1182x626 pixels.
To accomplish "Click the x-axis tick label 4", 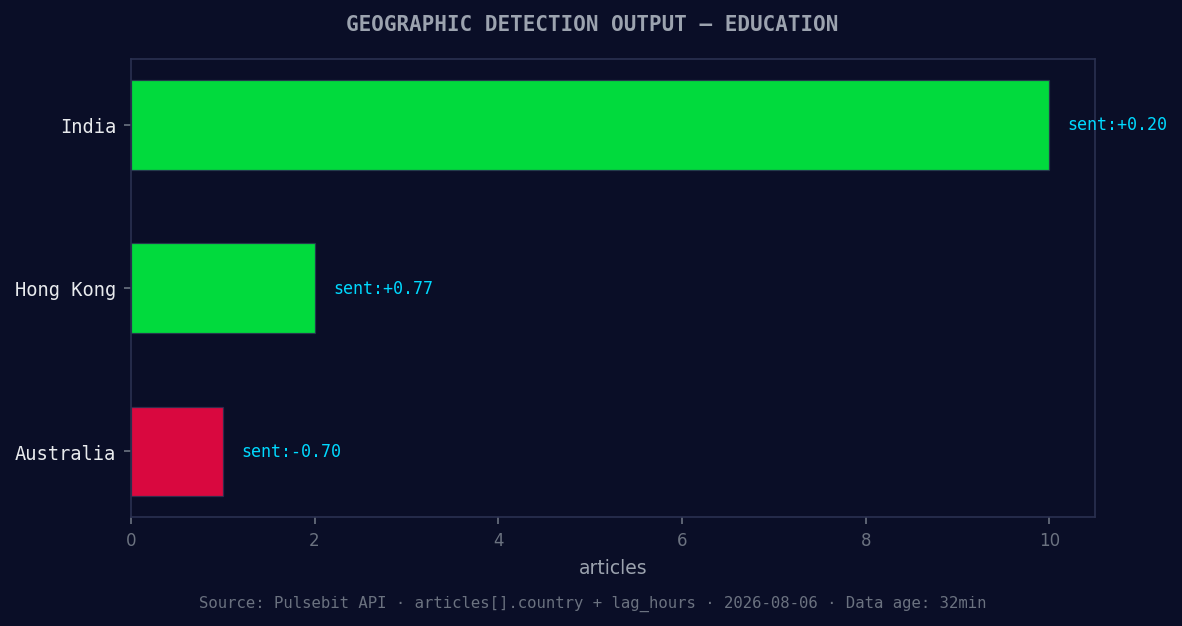I will click(x=498, y=540).
